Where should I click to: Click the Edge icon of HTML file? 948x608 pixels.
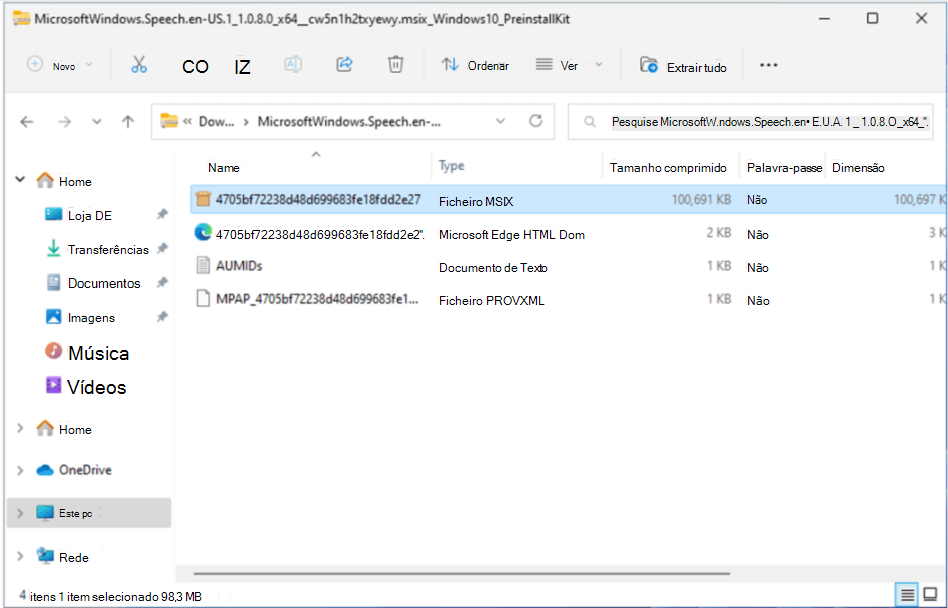coord(203,232)
